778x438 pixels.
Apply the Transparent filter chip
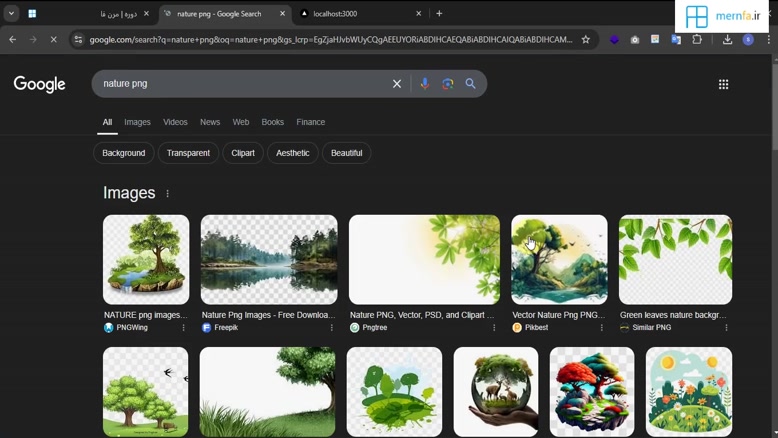188,153
